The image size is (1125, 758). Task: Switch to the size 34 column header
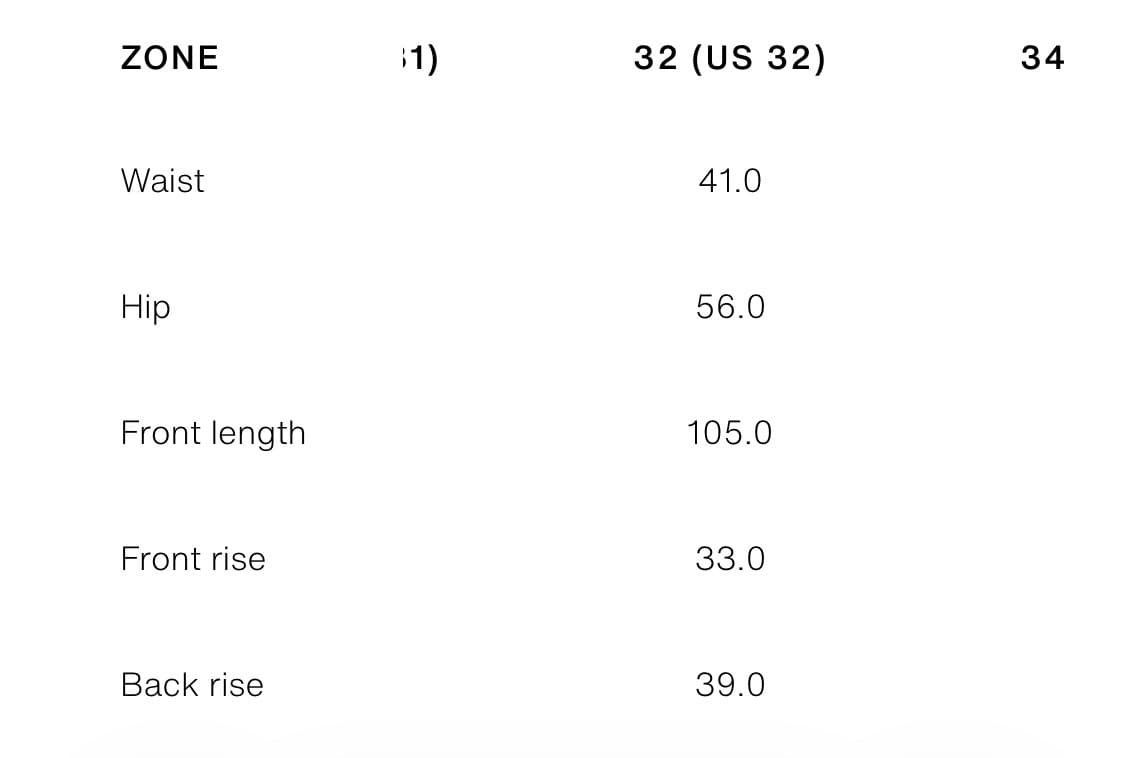click(1042, 59)
